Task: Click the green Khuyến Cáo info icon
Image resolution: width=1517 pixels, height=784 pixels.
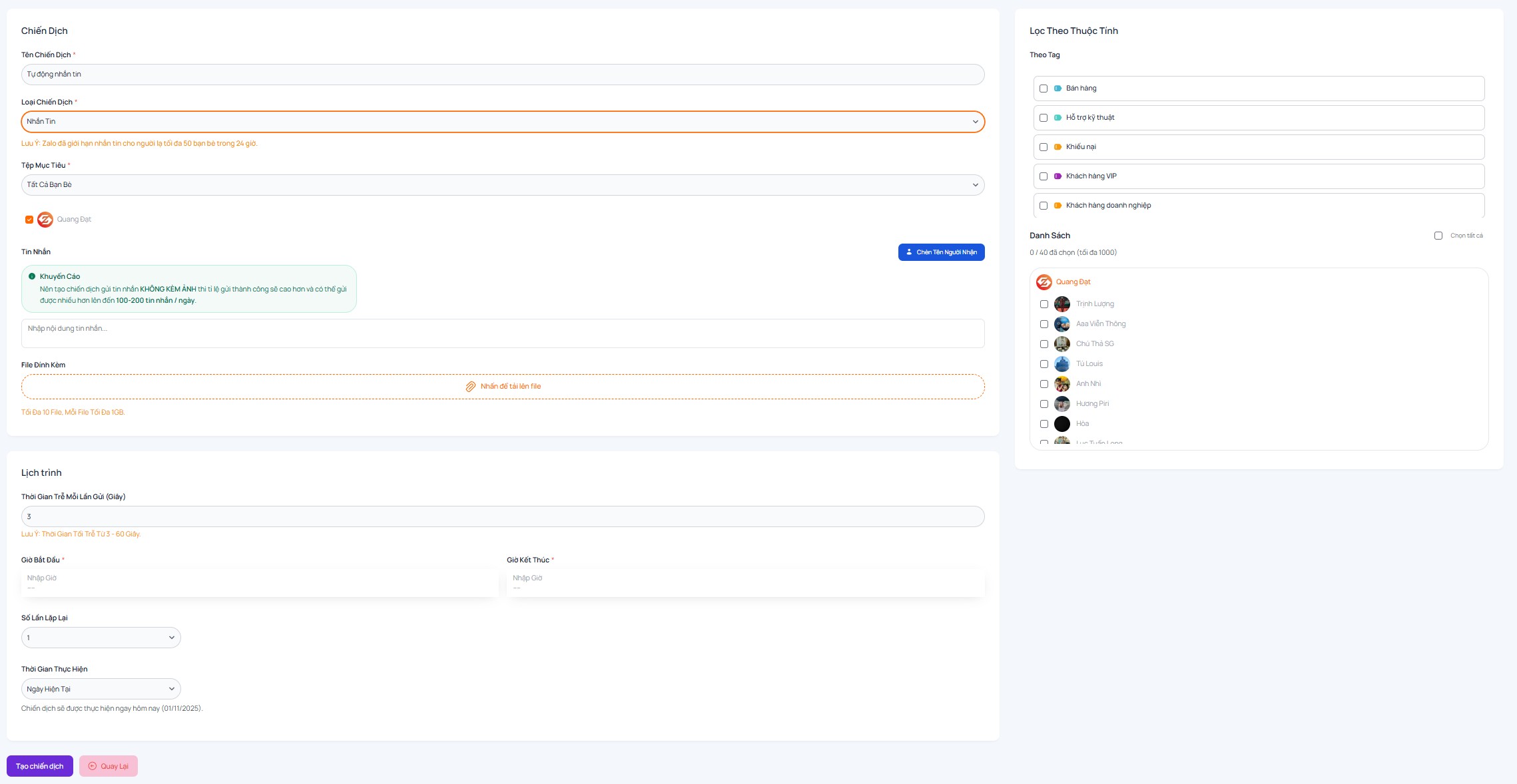Action: click(x=31, y=276)
